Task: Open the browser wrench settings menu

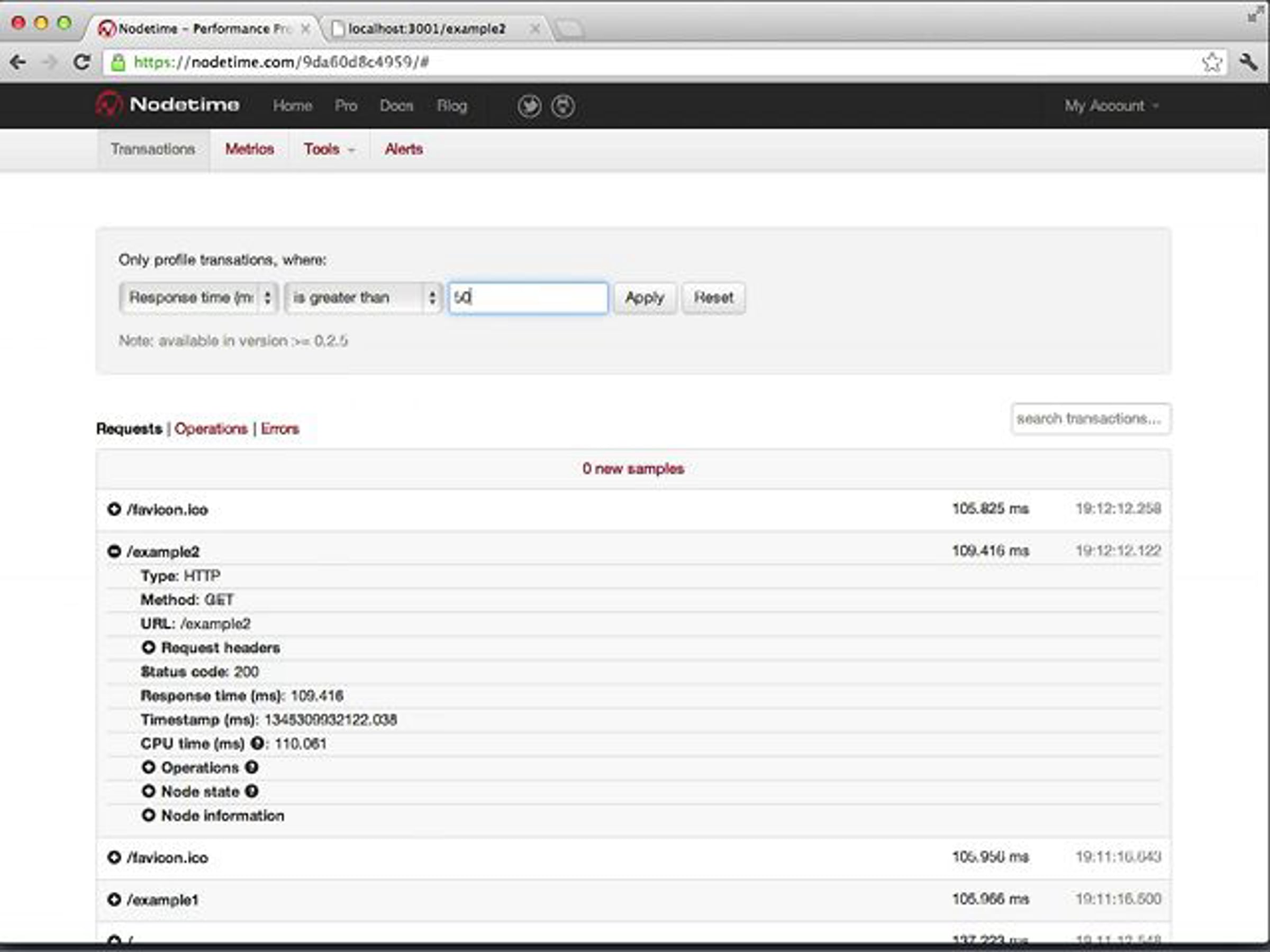Action: (x=1248, y=62)
